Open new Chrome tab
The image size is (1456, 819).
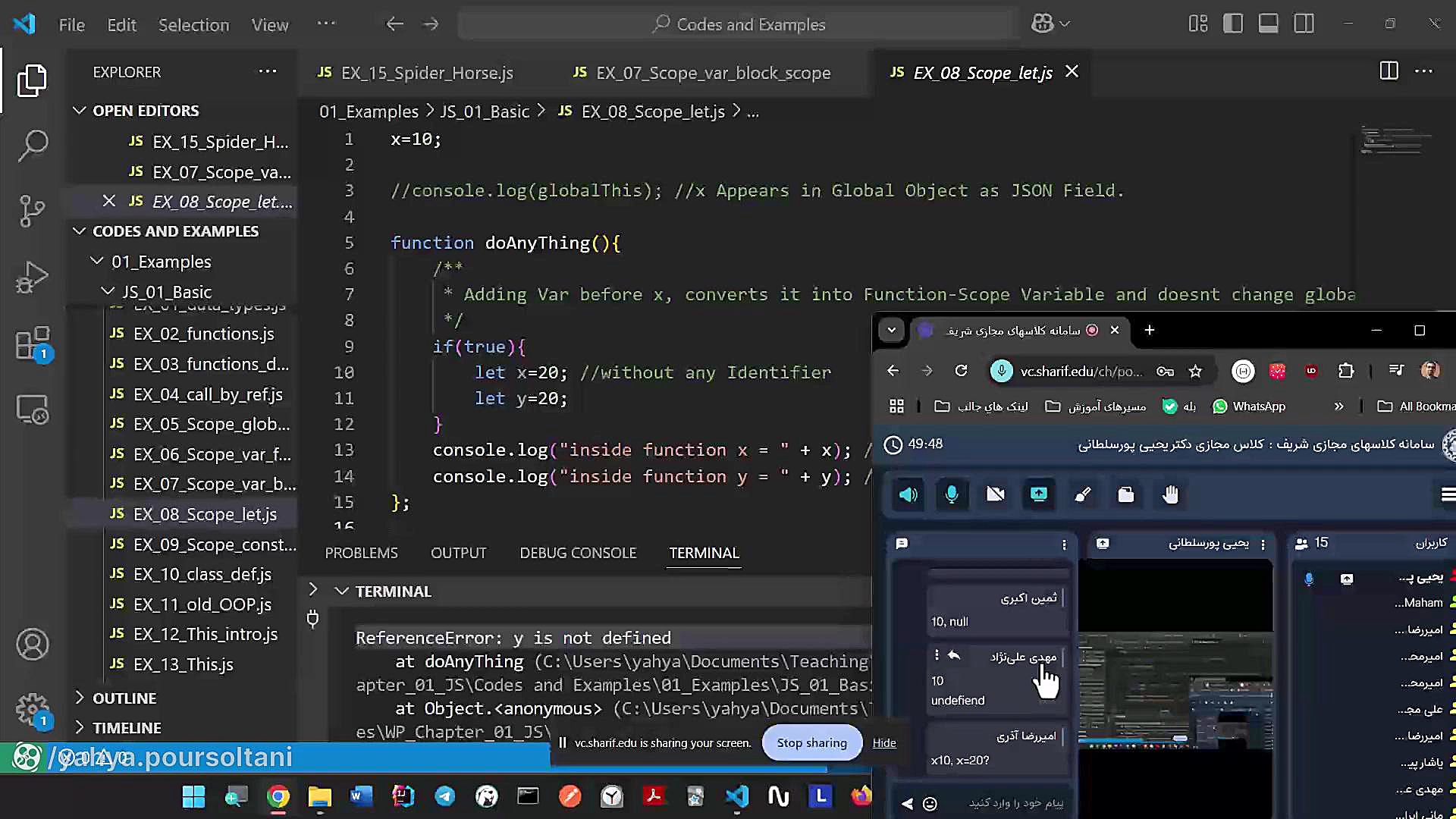click(1150, 330)
